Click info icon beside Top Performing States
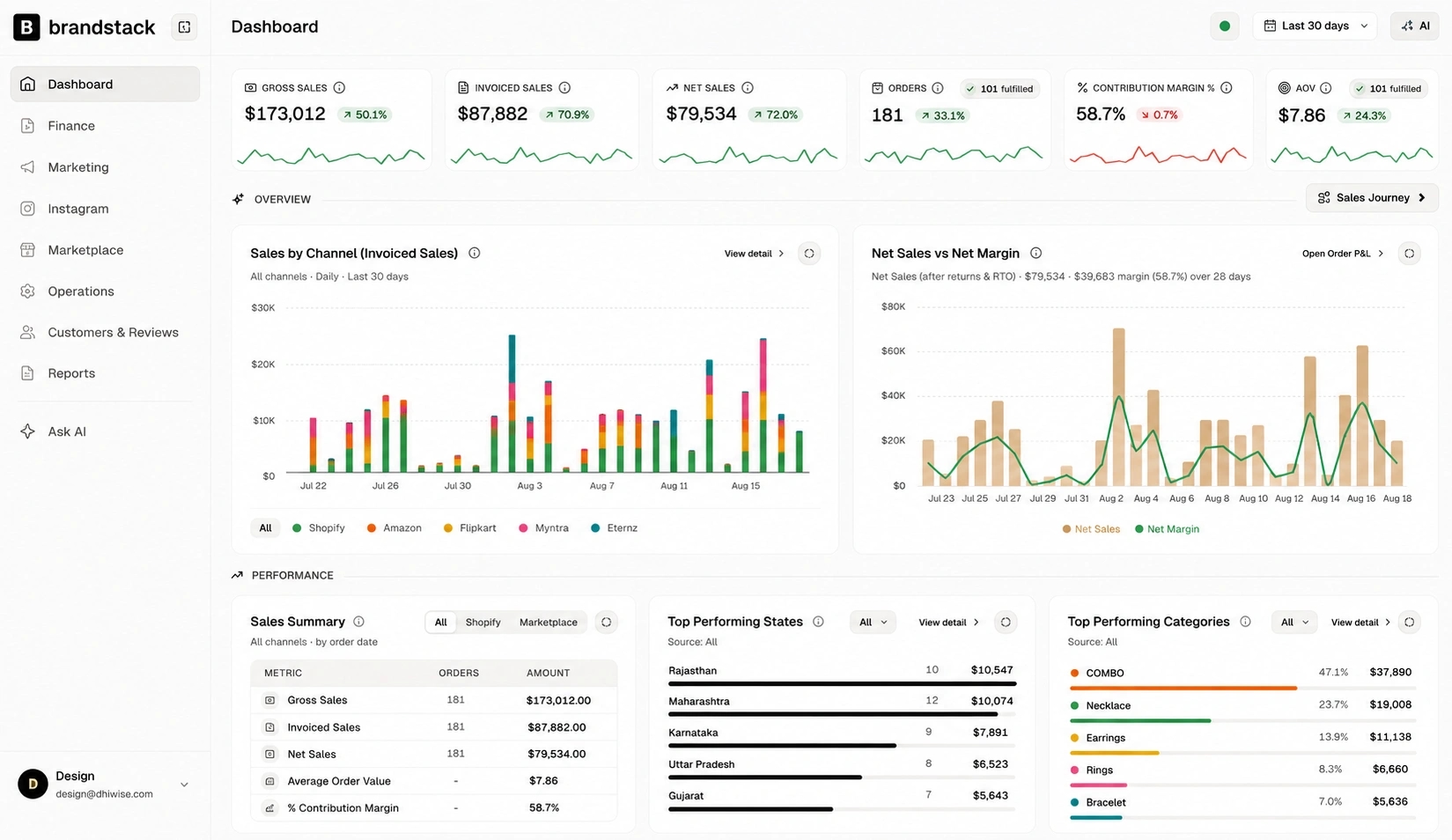Screen dimensions: 1452x840 818,622
